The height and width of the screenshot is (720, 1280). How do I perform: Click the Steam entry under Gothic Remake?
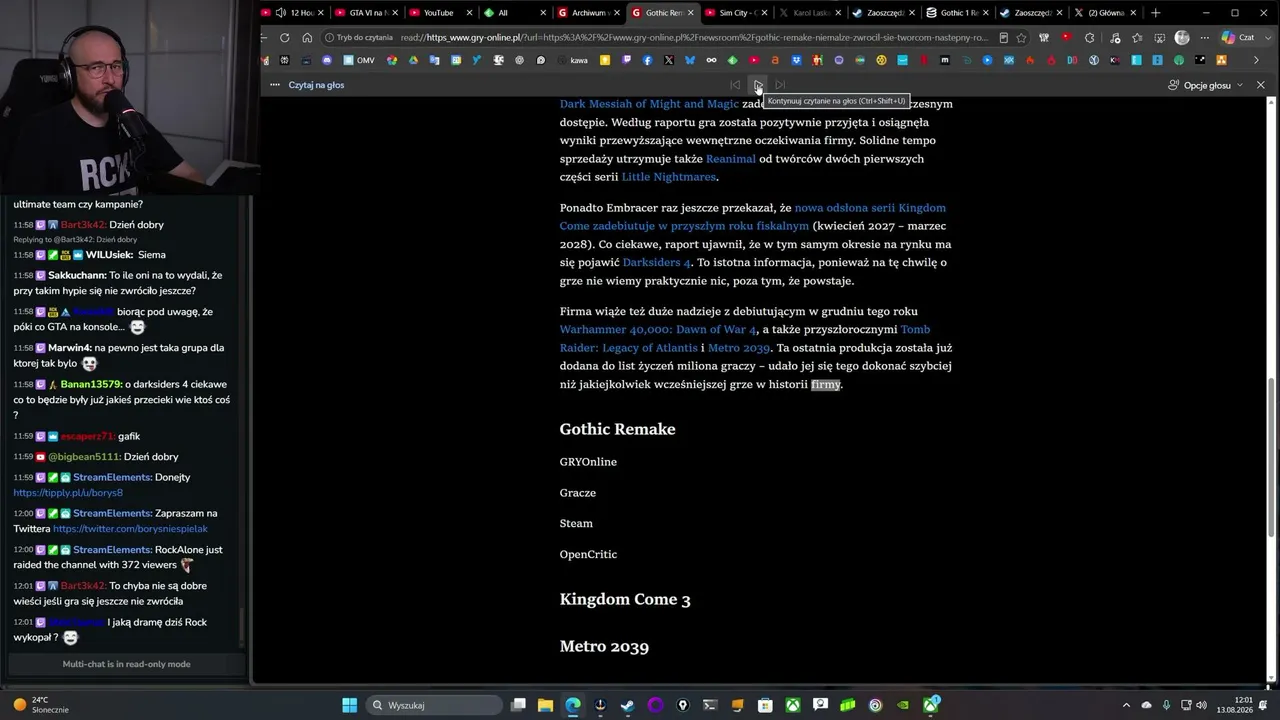tap(576, 524)
